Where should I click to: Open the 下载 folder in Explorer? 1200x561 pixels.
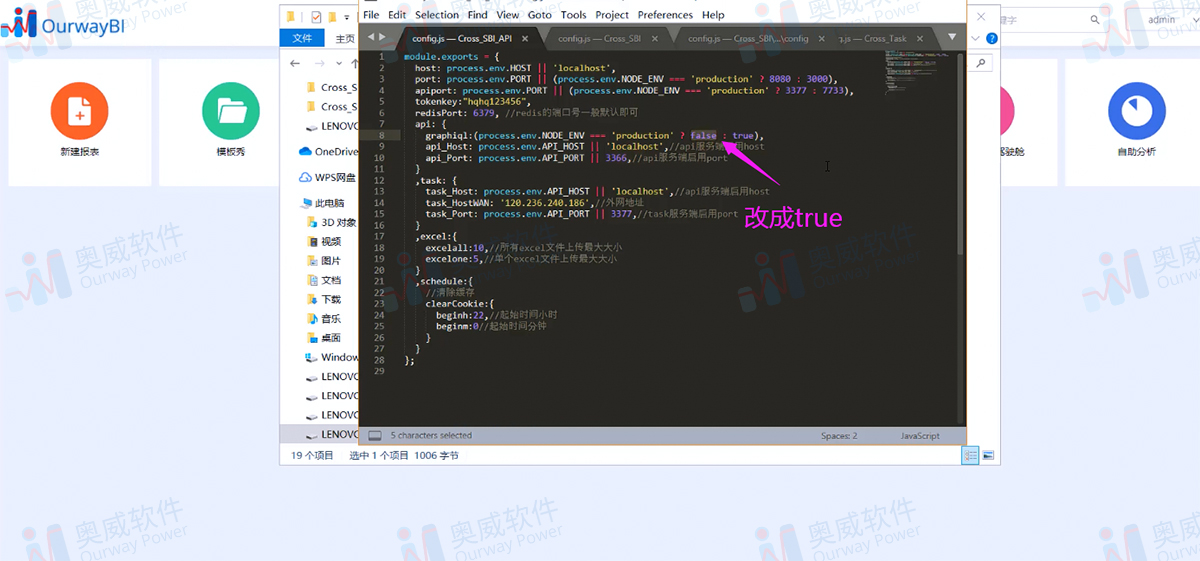(323, 300)
